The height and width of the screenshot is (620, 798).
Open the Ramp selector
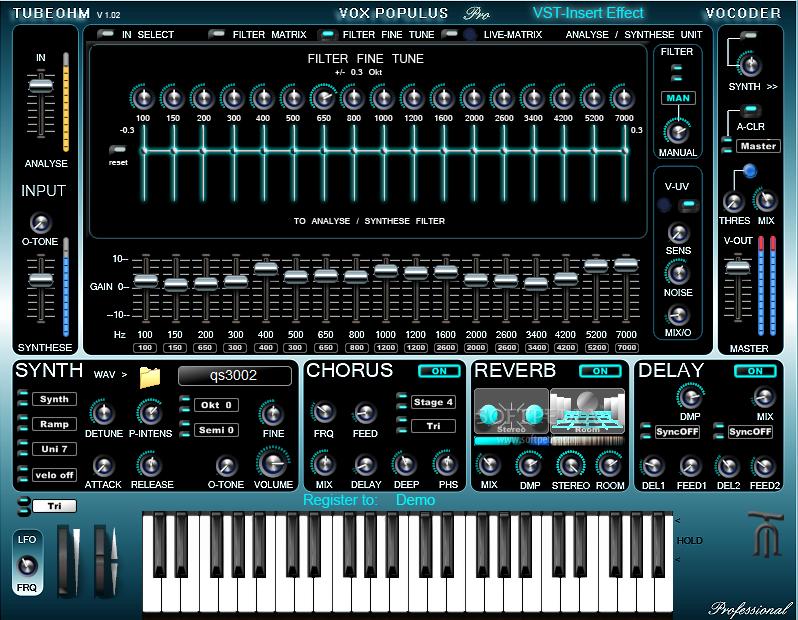pos(54,424)
